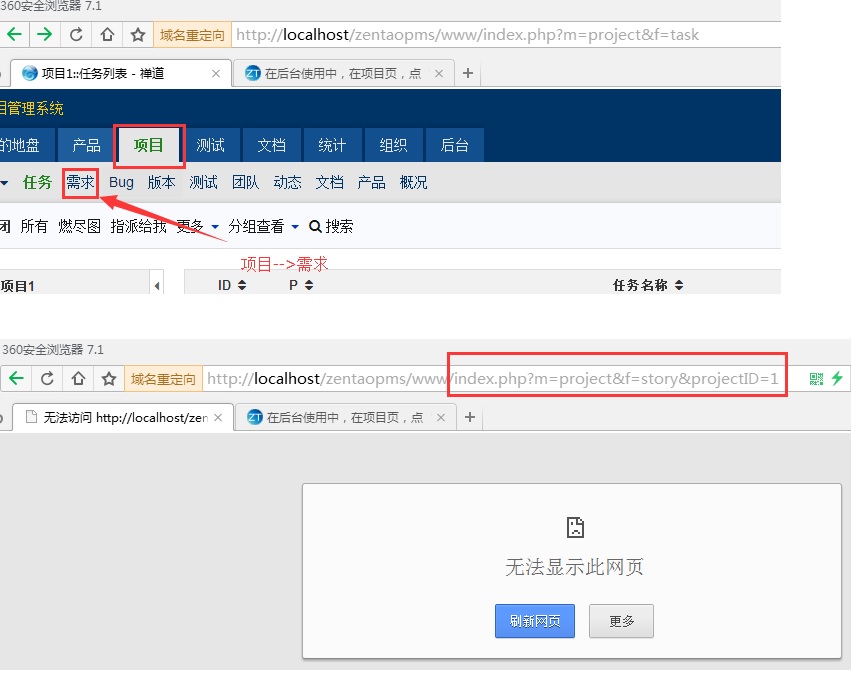853x673 pixels.
Task: Reload page in bottom browser toolbar
Action: 47,378
